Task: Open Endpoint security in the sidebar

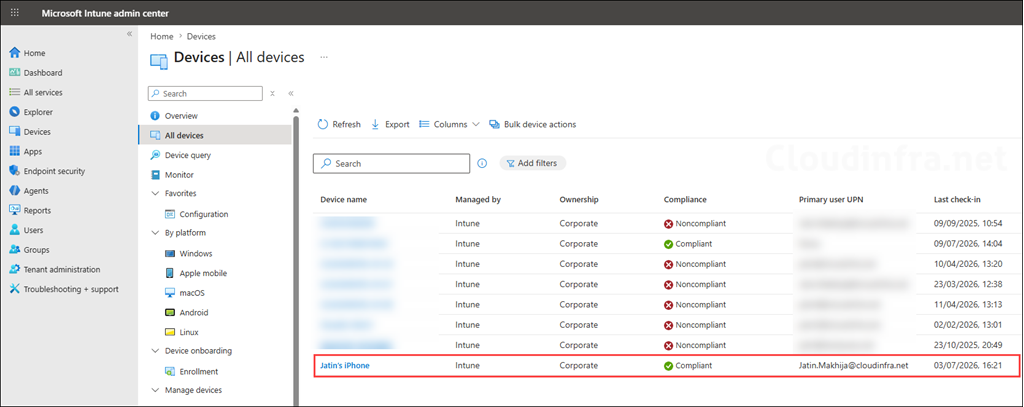Action: [54, 171]
